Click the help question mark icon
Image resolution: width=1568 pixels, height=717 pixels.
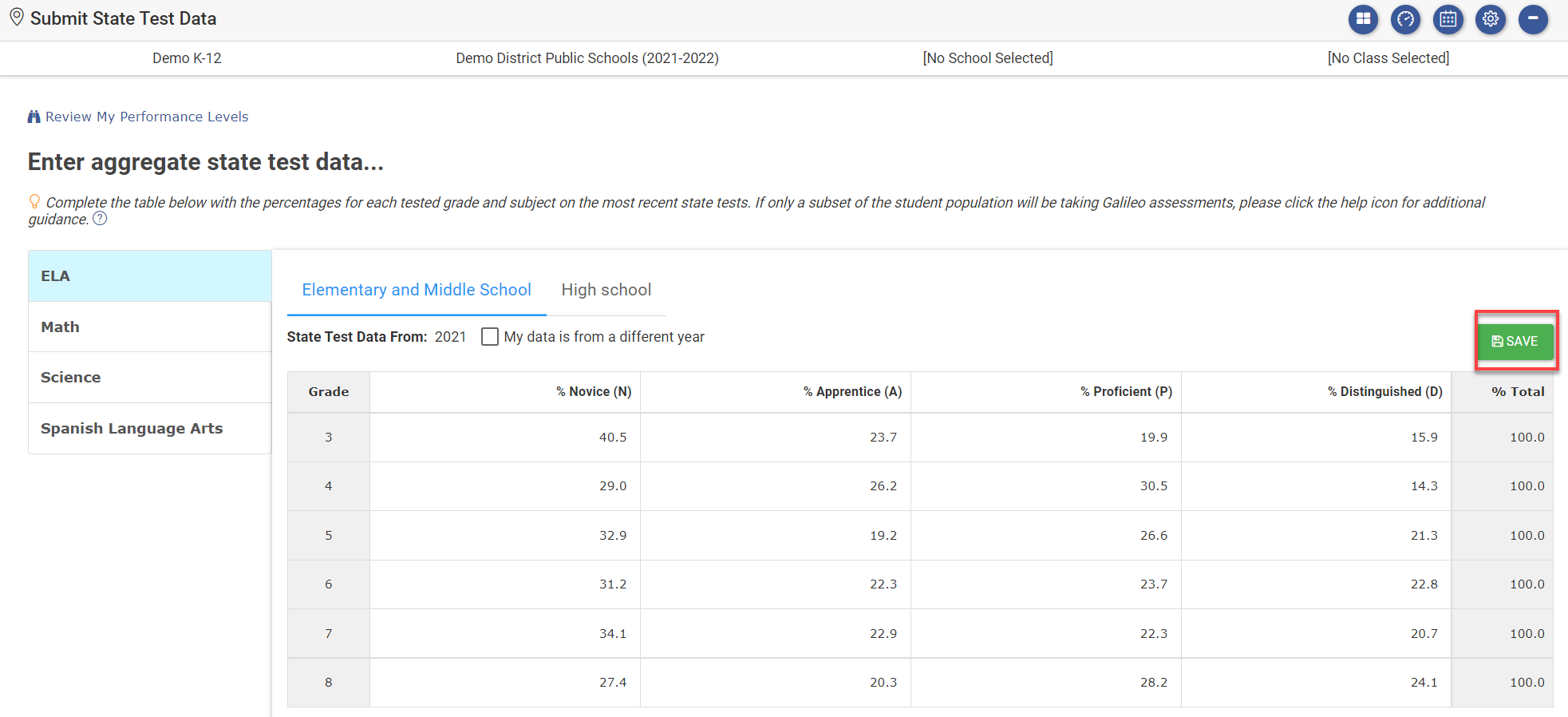pos(100,219)
